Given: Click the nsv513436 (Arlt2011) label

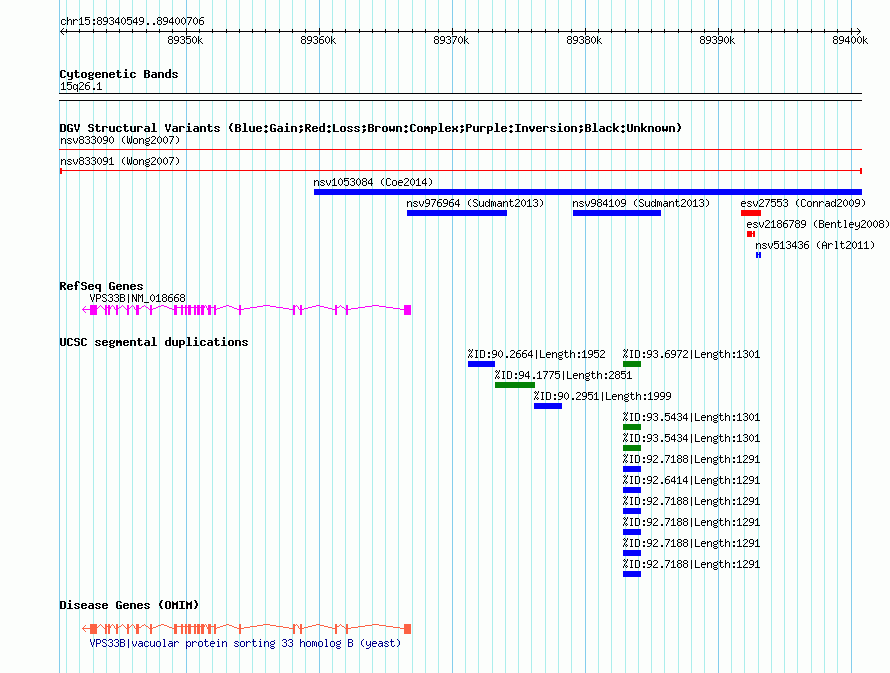Looking at the screenshot, I should (815, 245).
